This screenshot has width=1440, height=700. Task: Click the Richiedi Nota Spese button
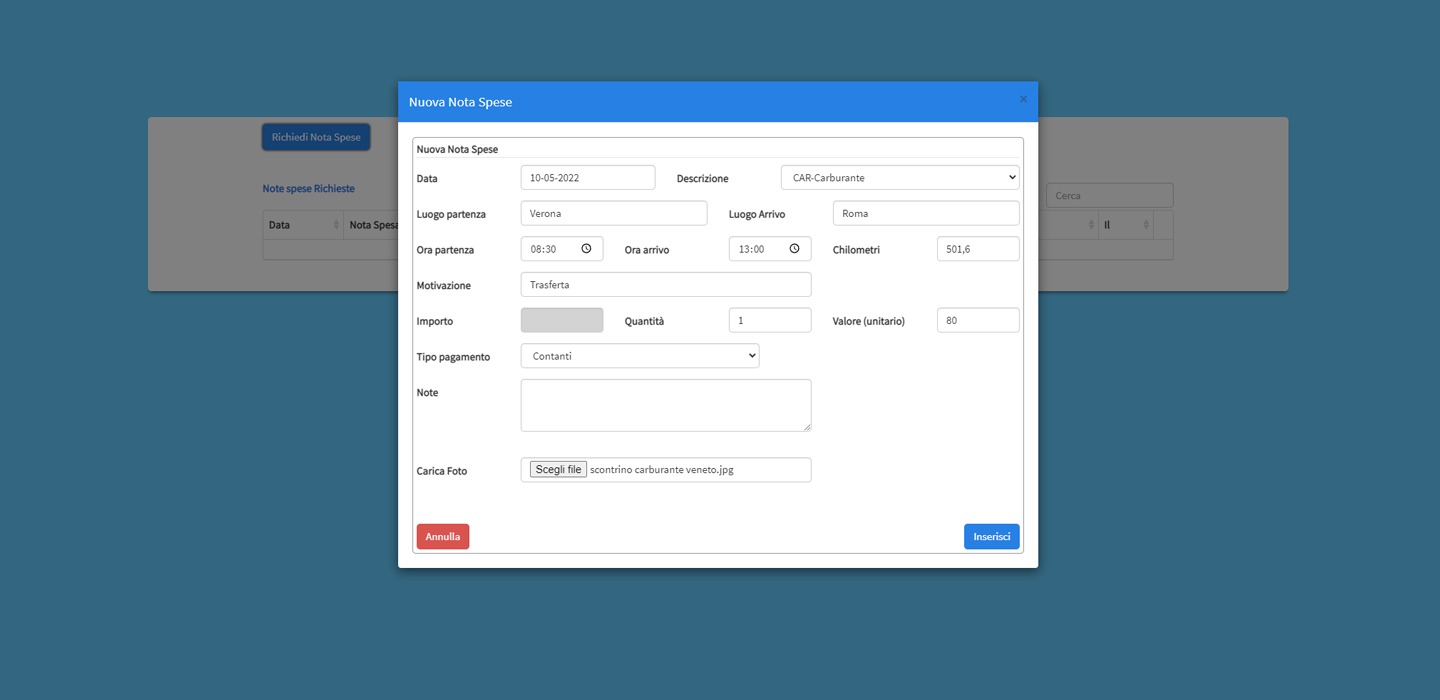point(316,137)
